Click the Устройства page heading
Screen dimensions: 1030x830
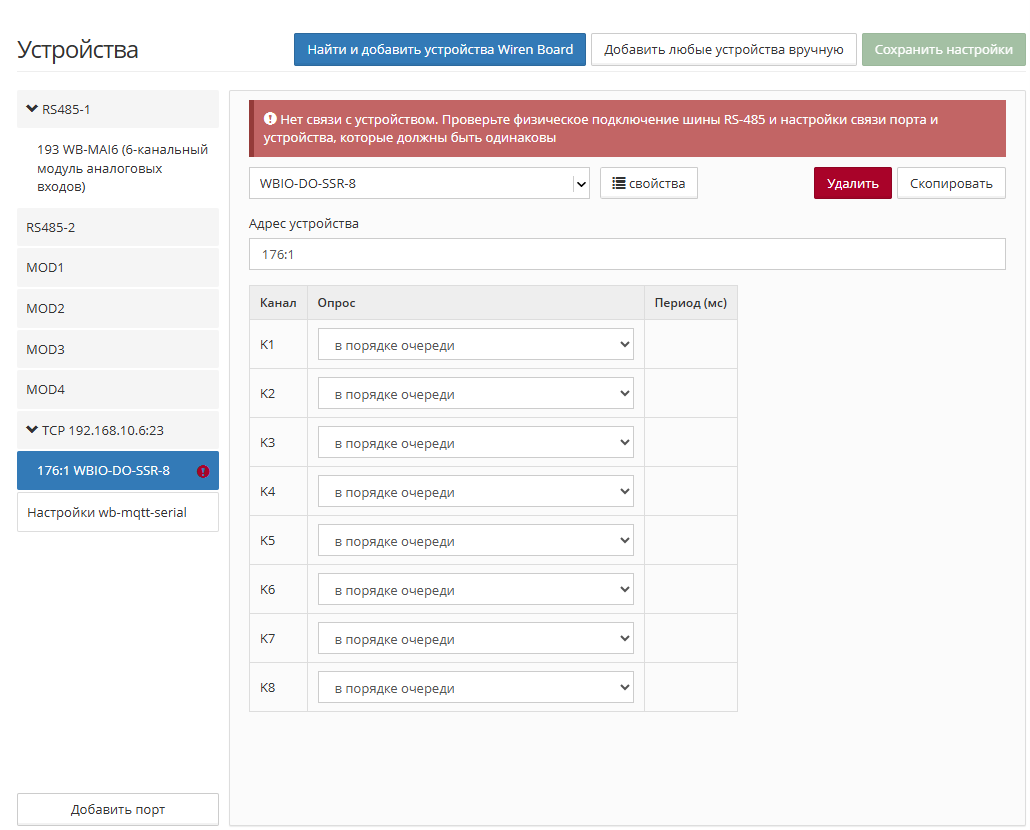(x=78, y=50)
